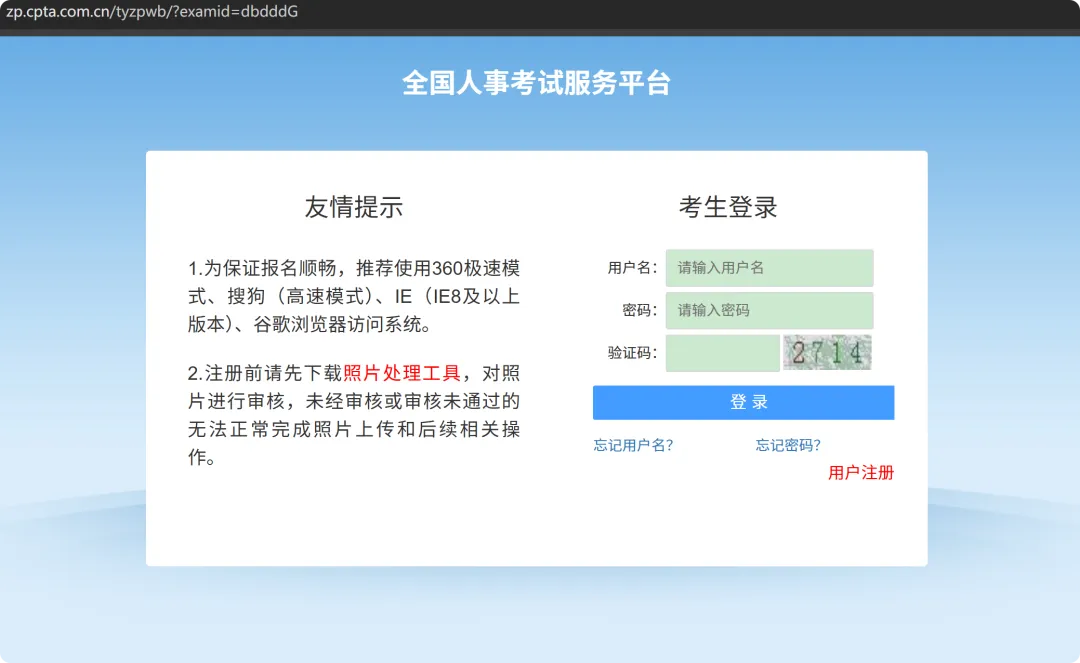Download the 照片处理工具 photo processing tool

pos(404,372)
